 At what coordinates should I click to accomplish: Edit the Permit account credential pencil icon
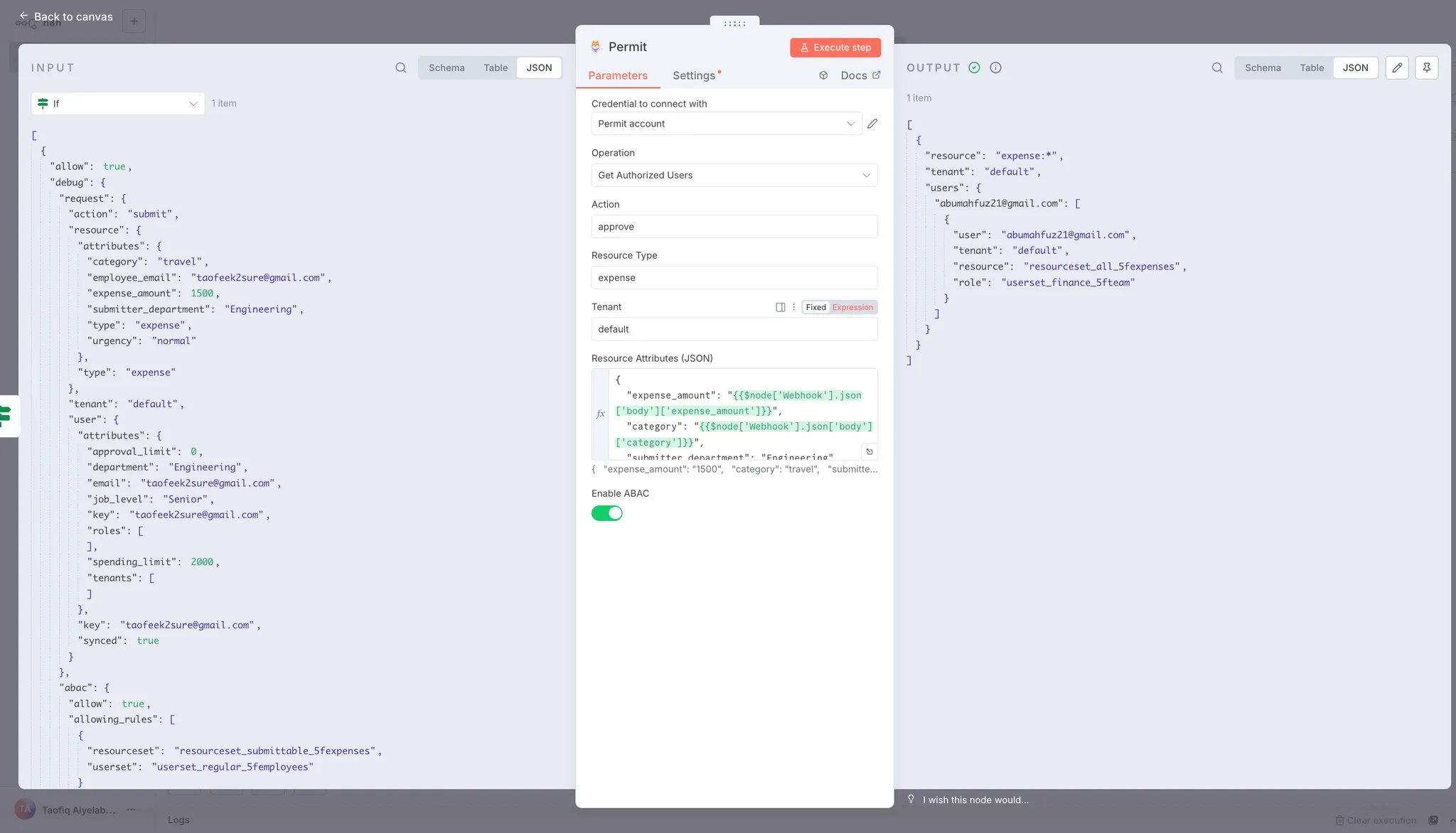pos(872,124)
